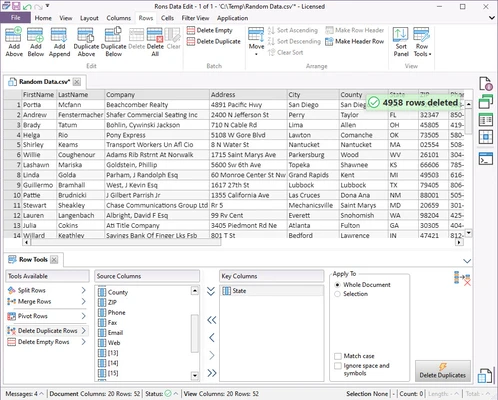This screenshot has width=498, height=400.
Task: Switch to the Columns ribbon tab
Action: (119, 18)
